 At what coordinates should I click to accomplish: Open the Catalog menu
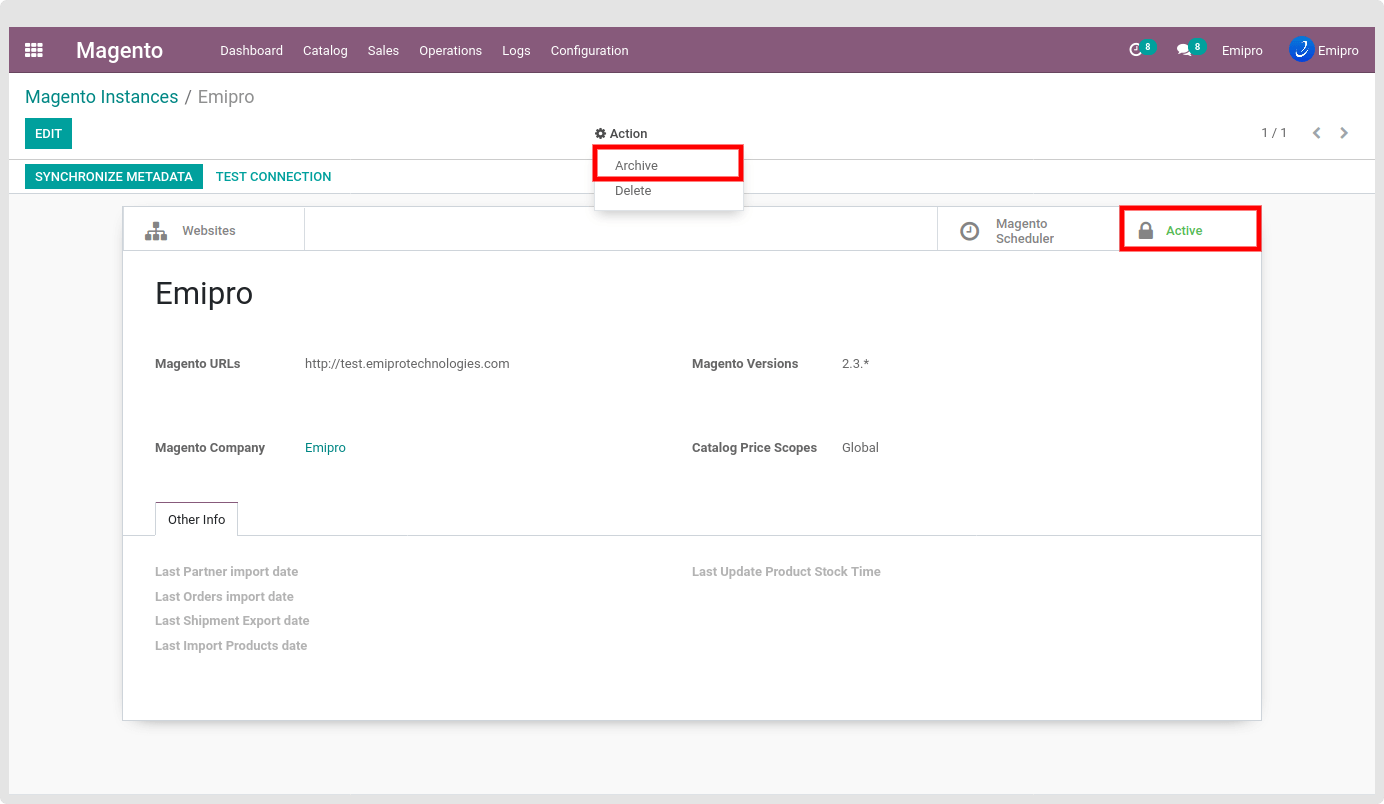tap(325, 50)
